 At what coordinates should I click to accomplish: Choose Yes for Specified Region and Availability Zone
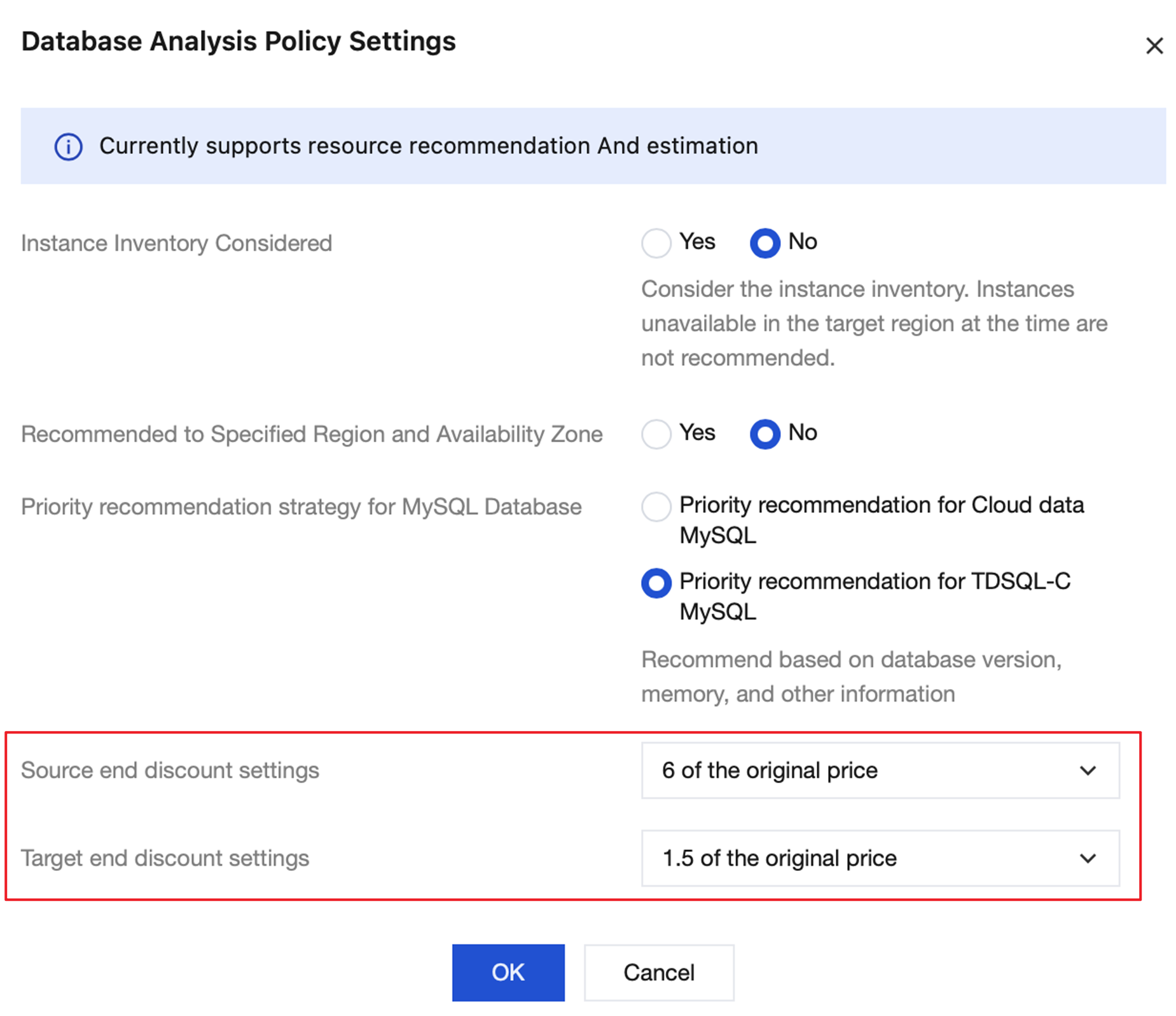click(656, 434)
